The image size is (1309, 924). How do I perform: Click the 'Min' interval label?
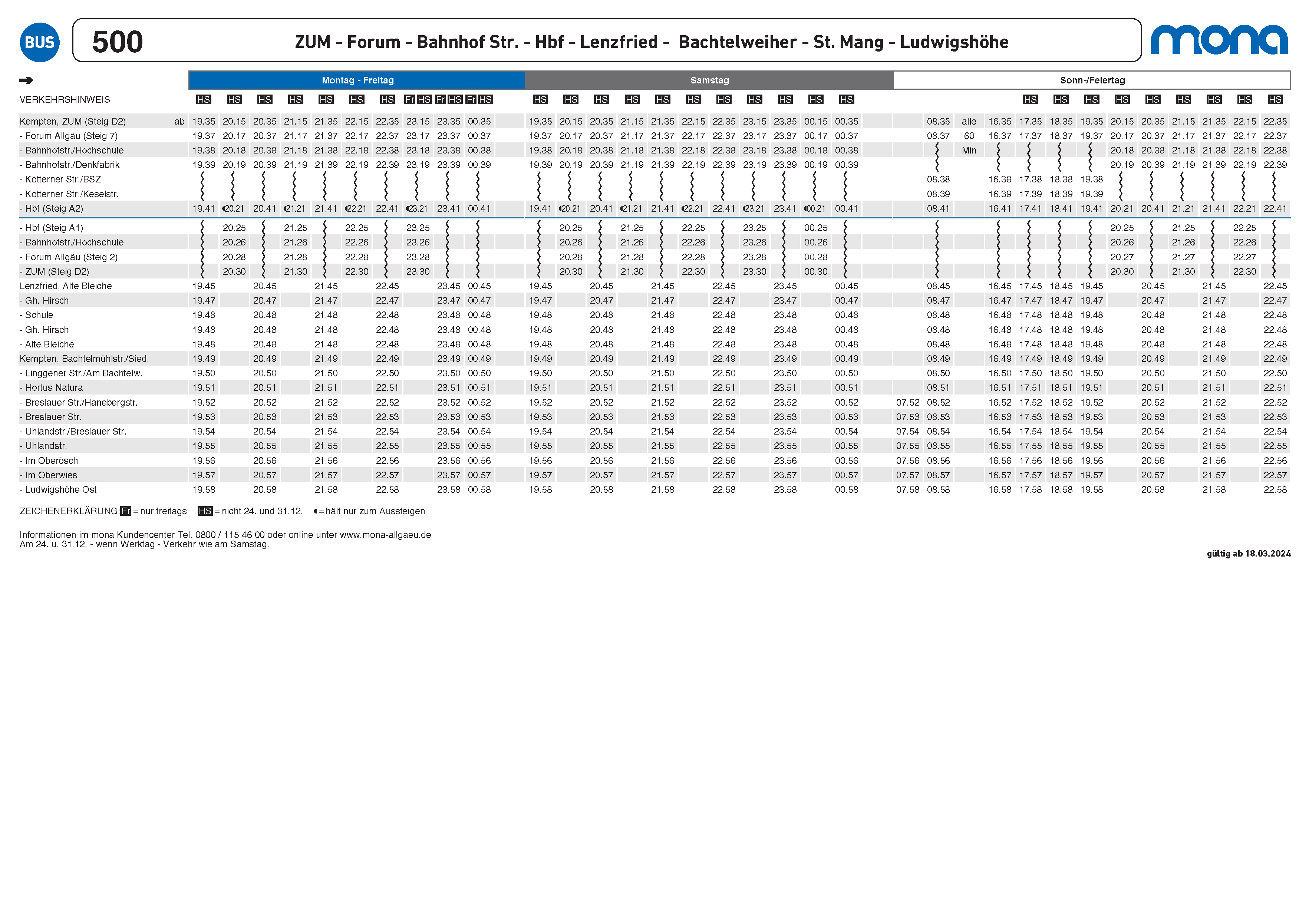click(x=969, y=151)
